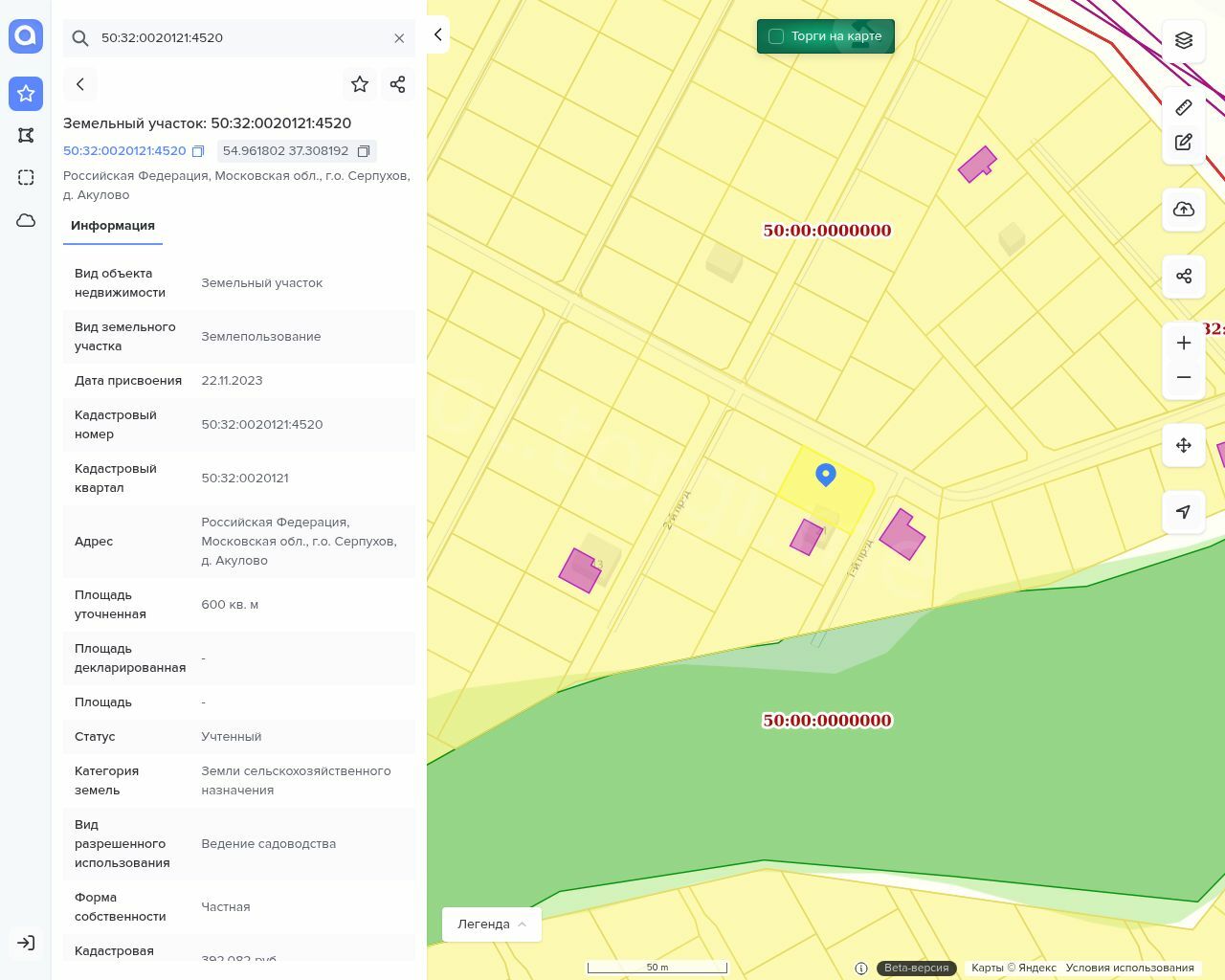The height and width of the screenshot is (980, 1225).
Task: Switch to the Информация tab
Action: coord(113,226)
